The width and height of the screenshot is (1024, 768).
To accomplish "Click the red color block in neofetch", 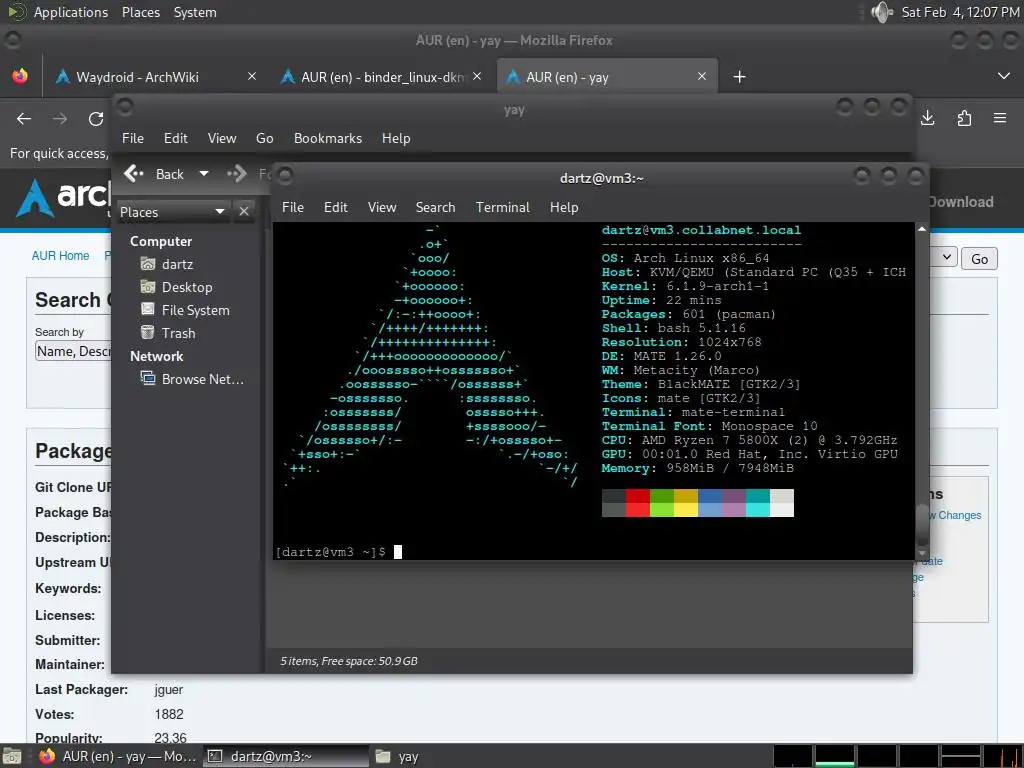I will pyautogui.click(x=637, y=503).
